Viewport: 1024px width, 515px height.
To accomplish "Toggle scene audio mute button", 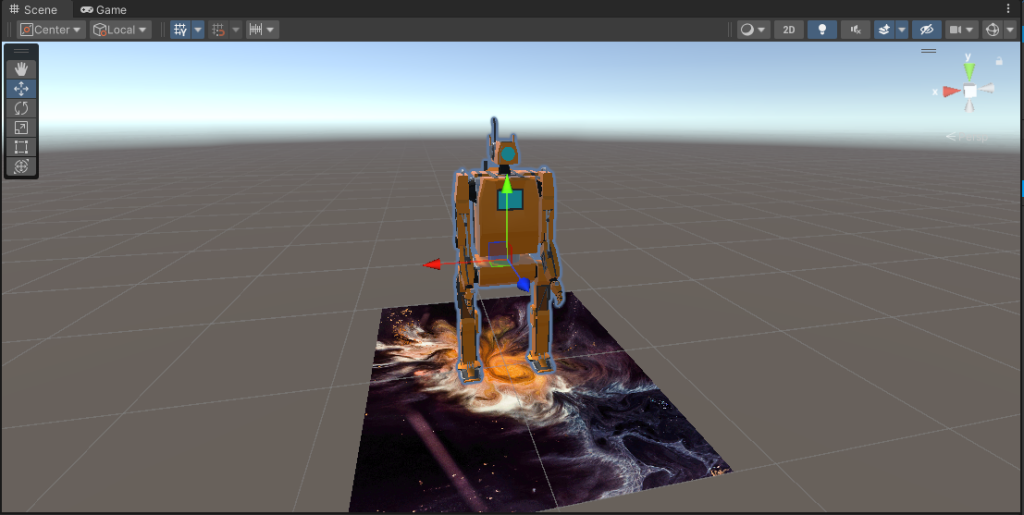I will coord(855,30).
